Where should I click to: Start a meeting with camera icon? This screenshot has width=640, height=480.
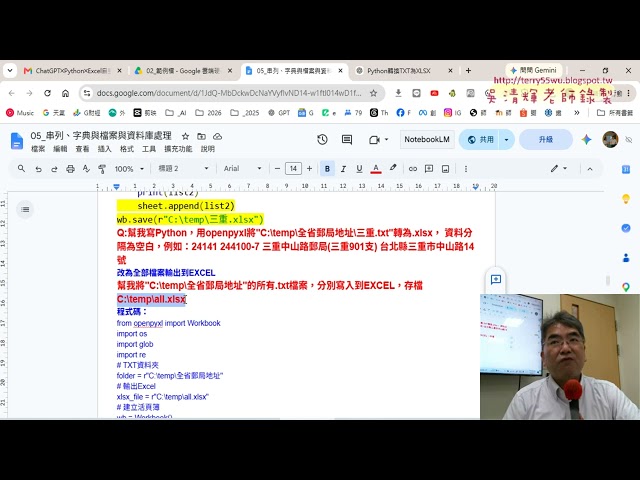pyautogui.click(x=374, y=140)
